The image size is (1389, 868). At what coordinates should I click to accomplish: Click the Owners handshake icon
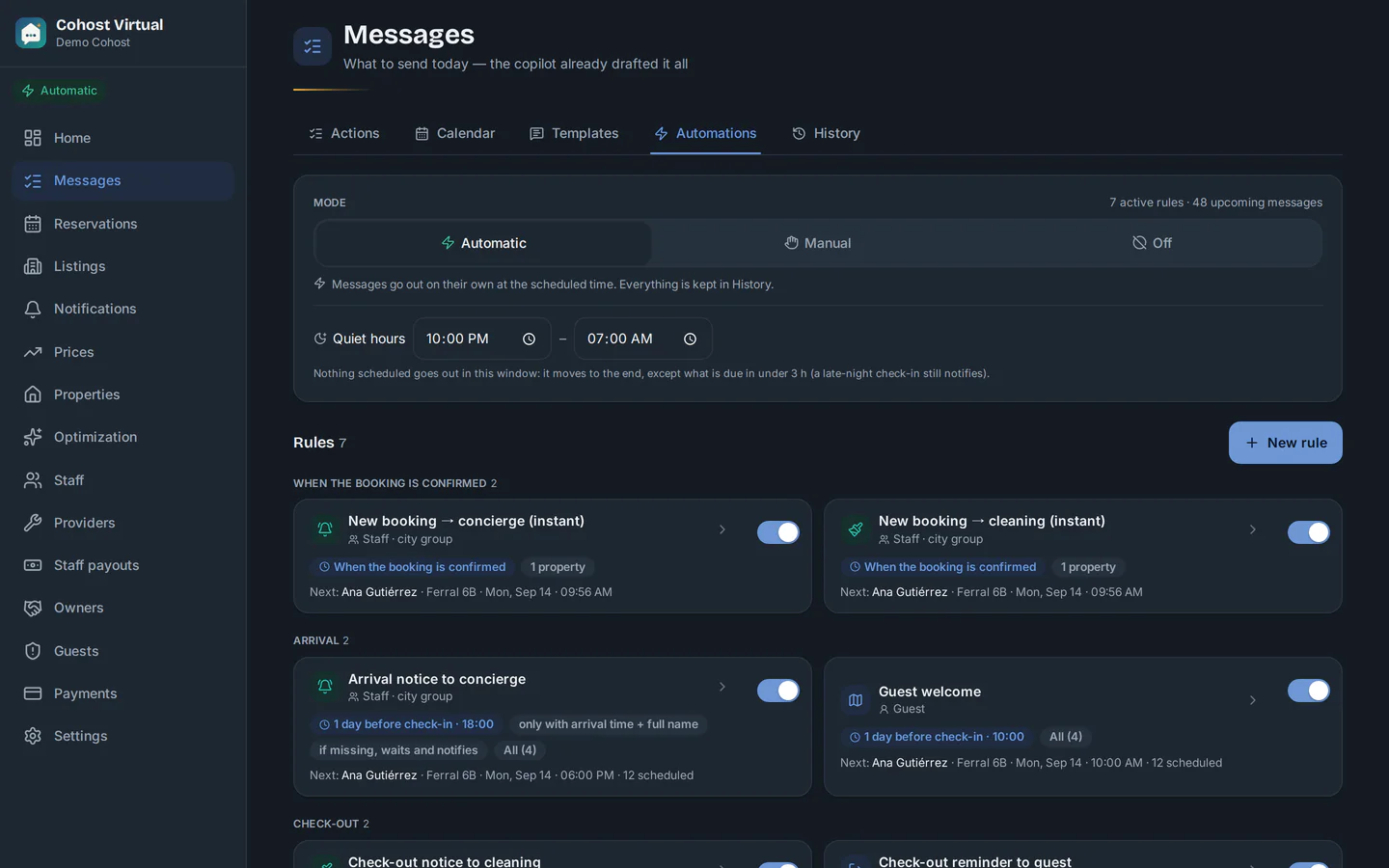tap(33, 608)
